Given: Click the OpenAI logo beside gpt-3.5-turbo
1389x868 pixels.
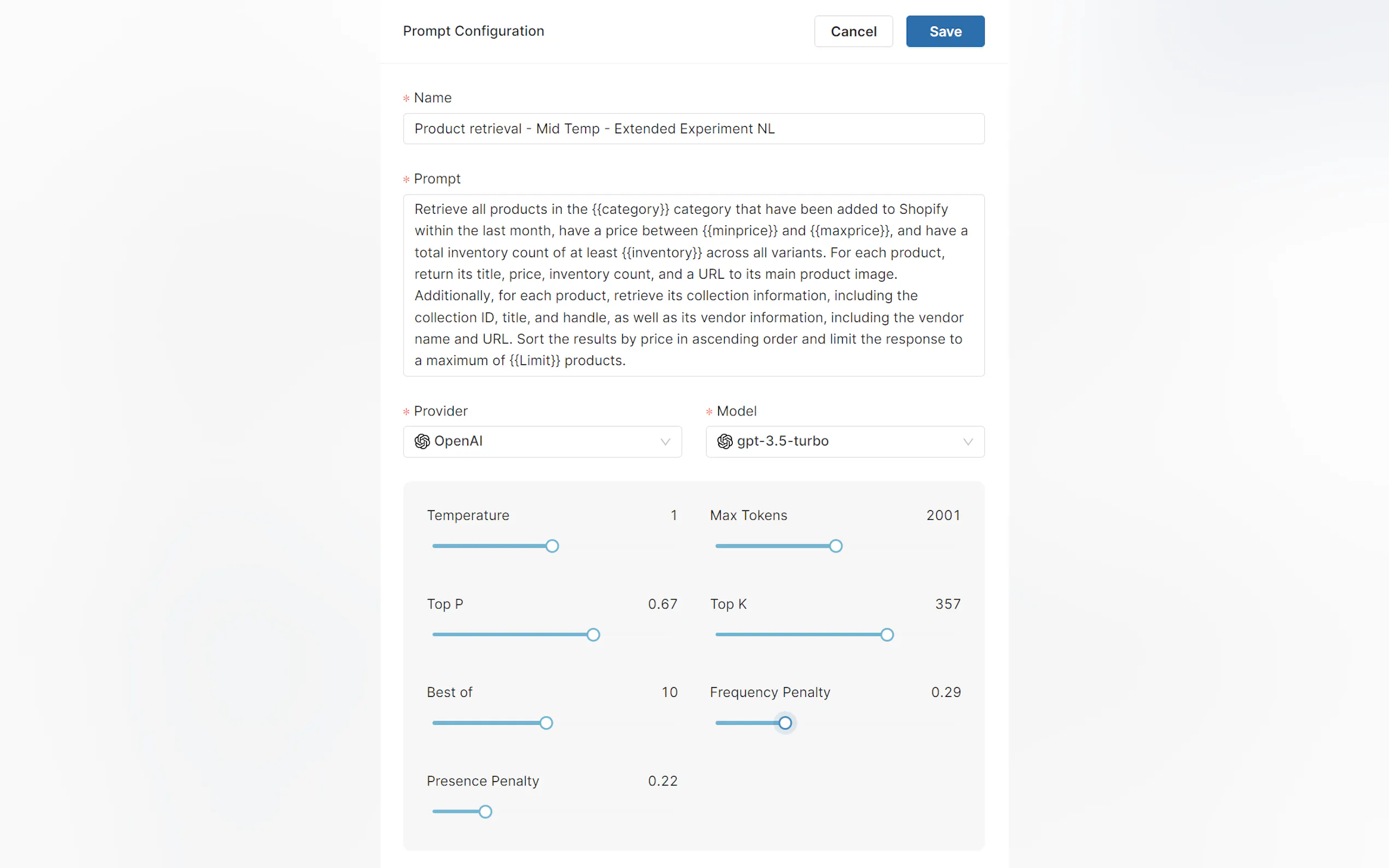Looking at the screenshot, I should [x=725, y=441].
